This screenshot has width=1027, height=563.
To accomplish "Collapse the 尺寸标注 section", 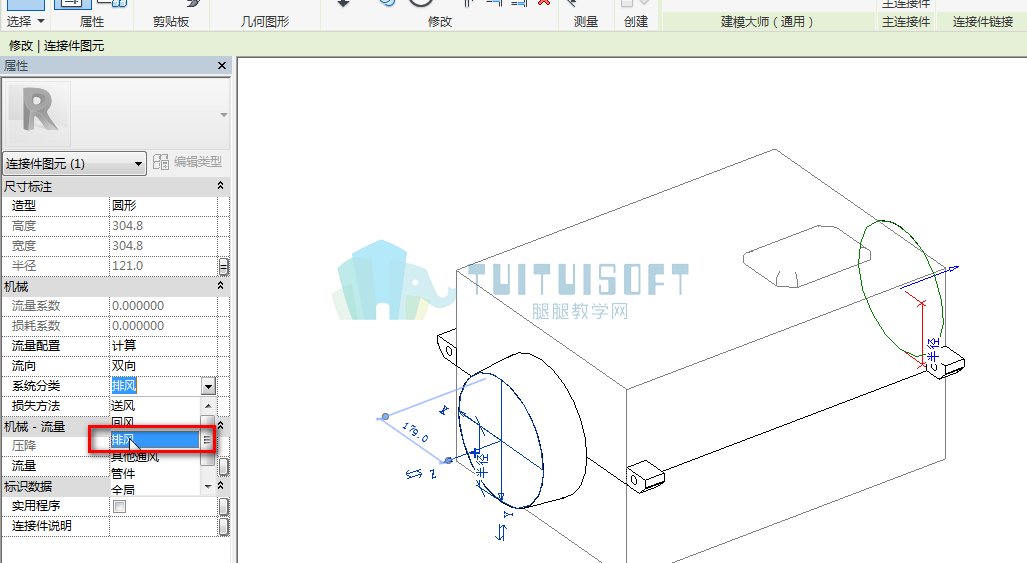I will point(221,186).
